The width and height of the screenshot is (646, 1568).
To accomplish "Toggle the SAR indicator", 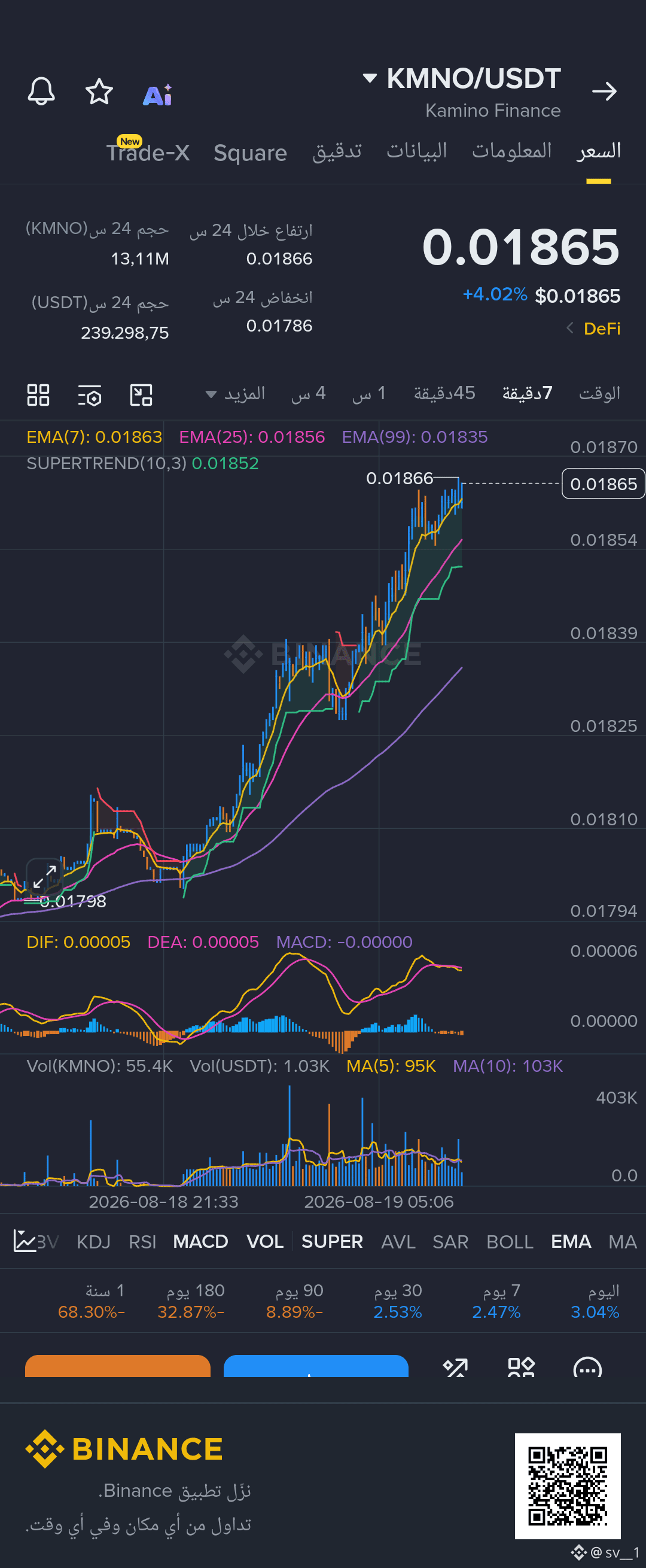I will pyautogui.click(x=451, y=1242).
